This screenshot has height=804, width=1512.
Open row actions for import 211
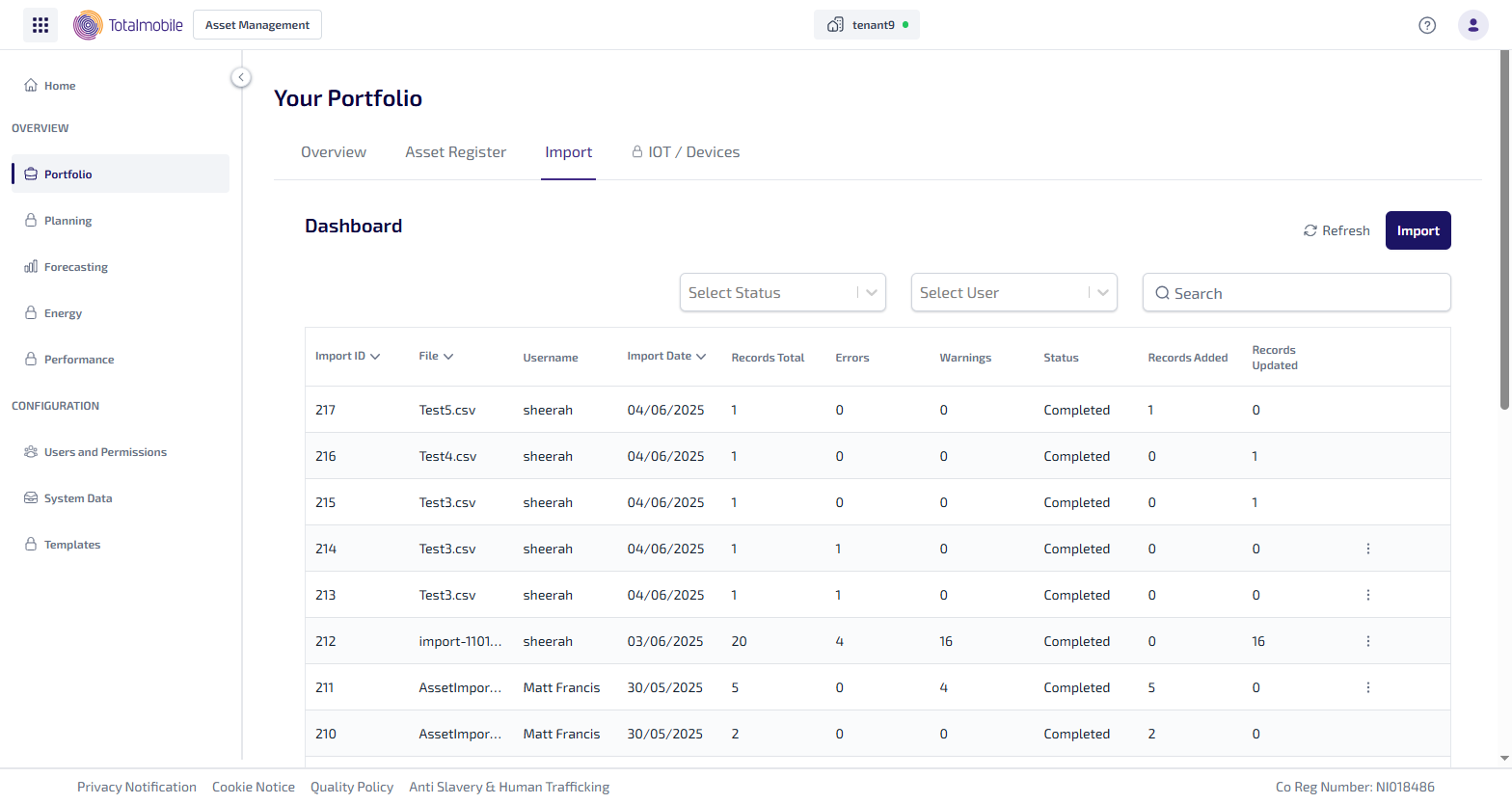click(1367, 687)
